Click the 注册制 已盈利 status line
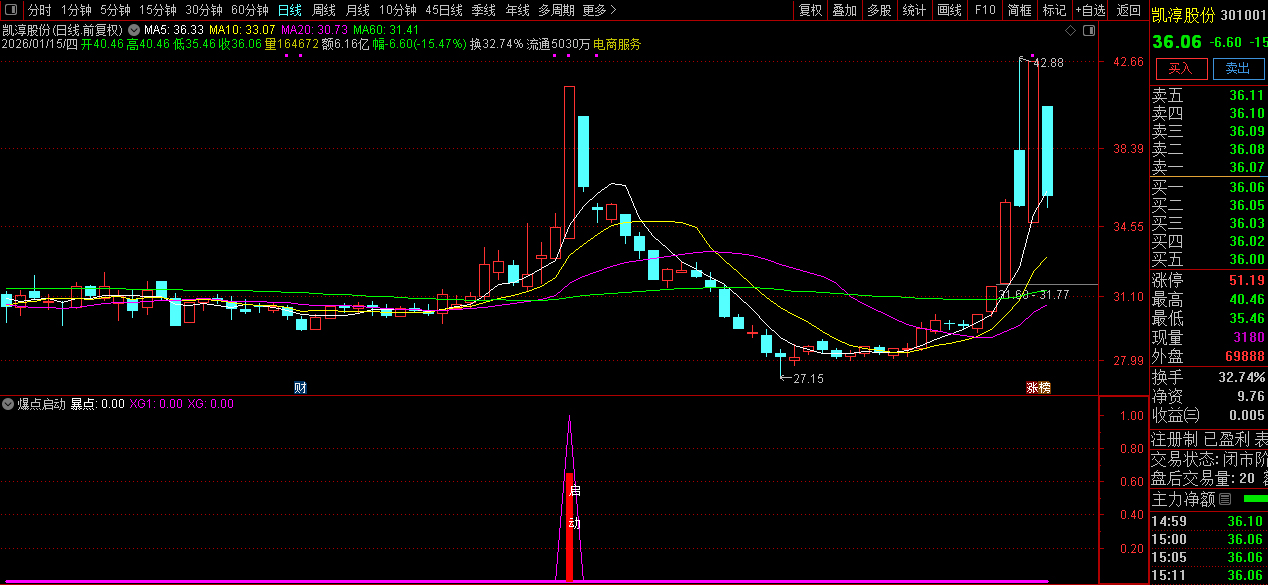Viewport: 1268px width, 585px height. pos(1209,439)
